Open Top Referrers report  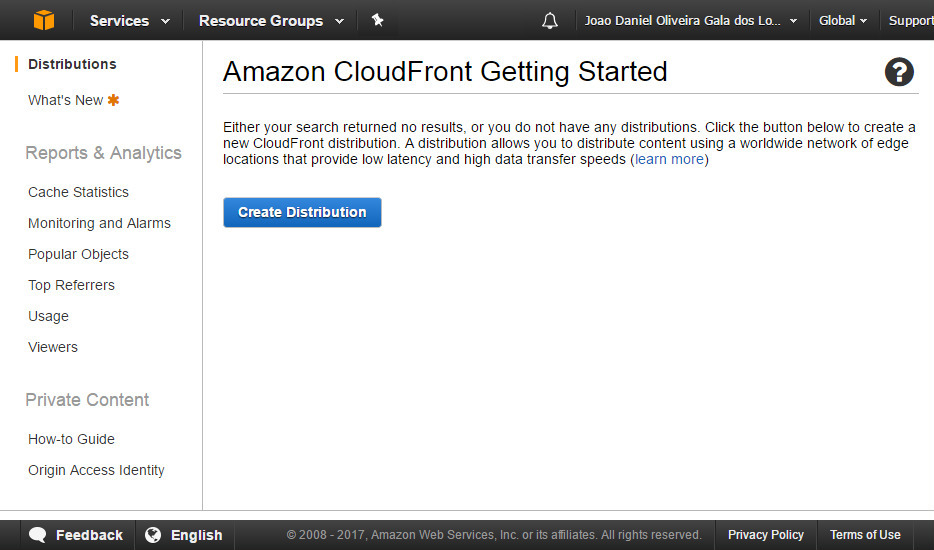point(71,285)
